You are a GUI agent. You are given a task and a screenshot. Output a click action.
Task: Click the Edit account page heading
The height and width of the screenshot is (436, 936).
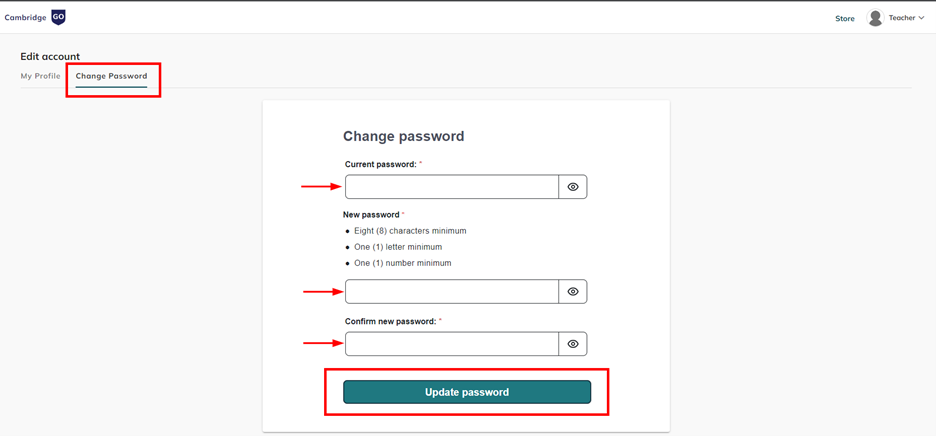pos(50,56)
